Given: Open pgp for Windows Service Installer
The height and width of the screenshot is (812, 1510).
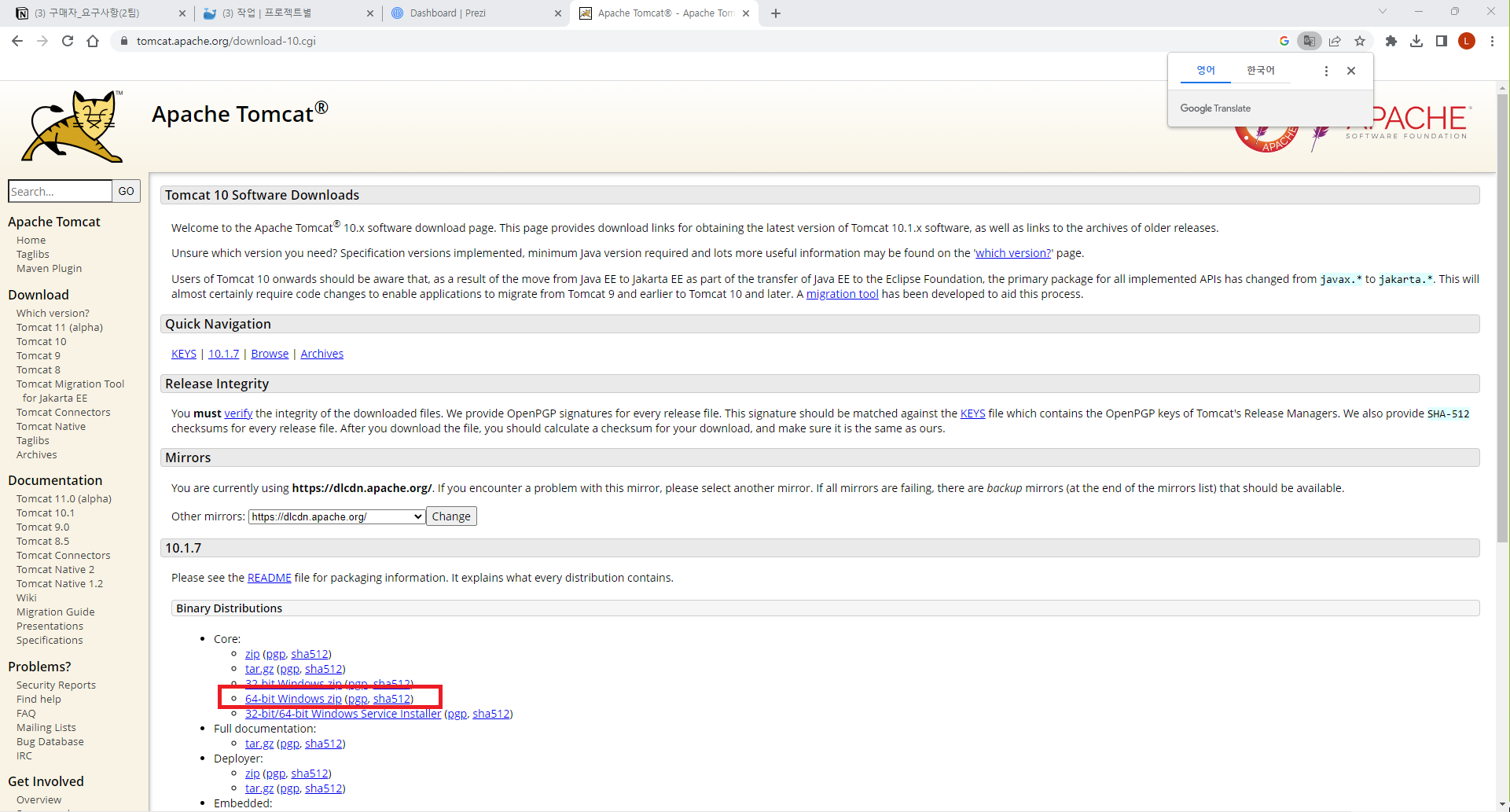Looking at the screenshot, I should click(457, 714).
